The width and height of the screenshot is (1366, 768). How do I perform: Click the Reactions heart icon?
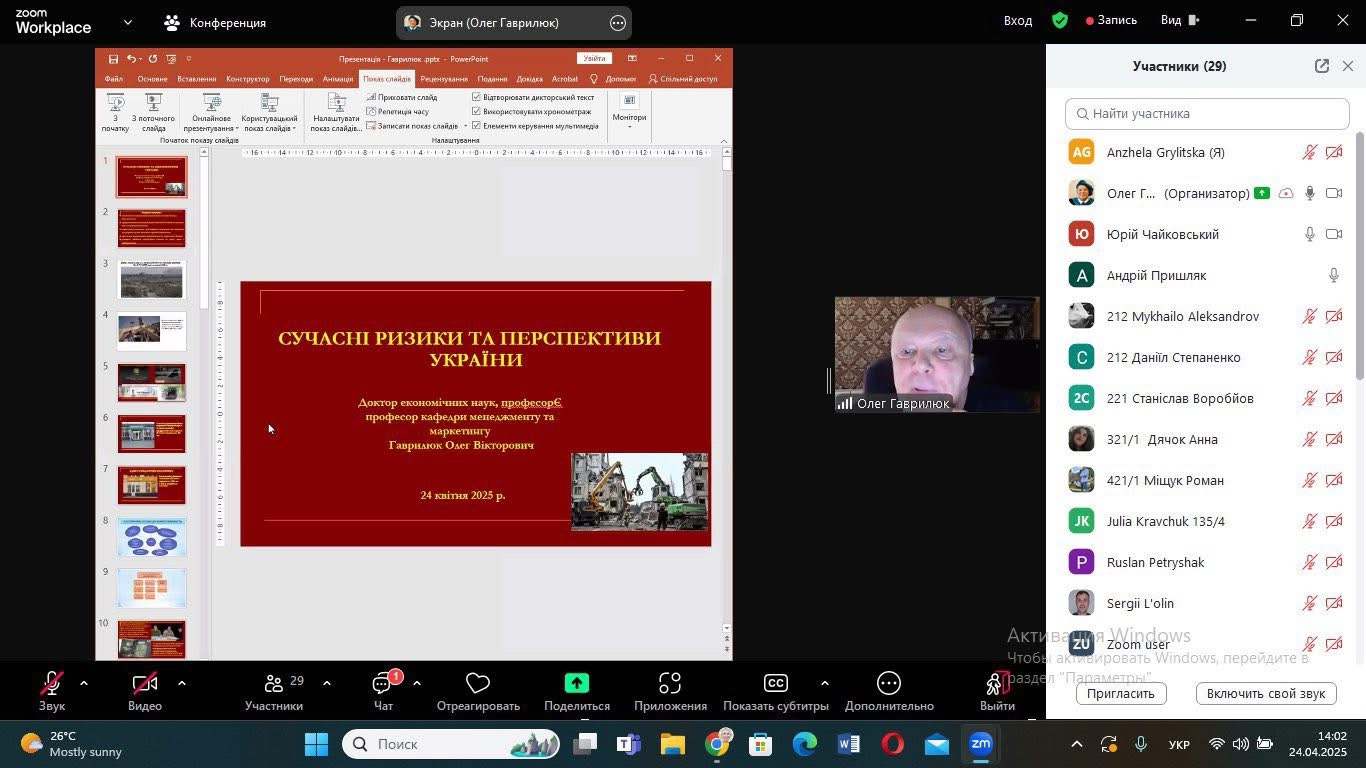[478, 684]
